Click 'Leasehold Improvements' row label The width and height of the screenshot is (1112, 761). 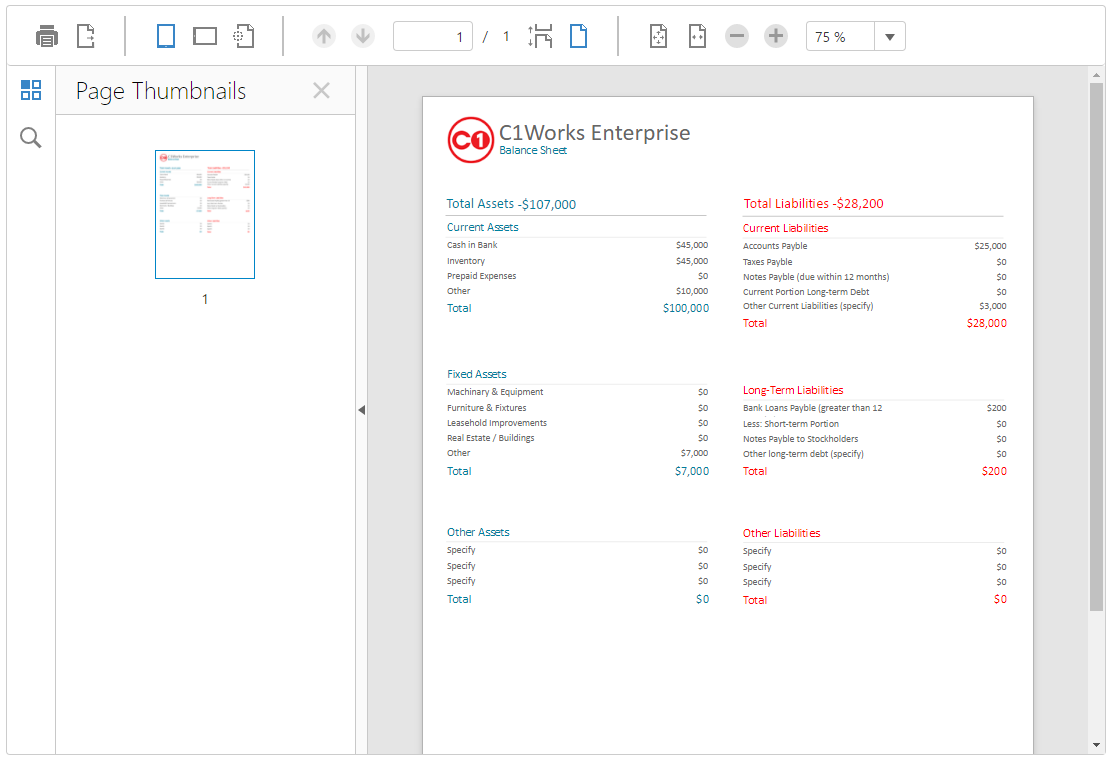tap(496, 423)
